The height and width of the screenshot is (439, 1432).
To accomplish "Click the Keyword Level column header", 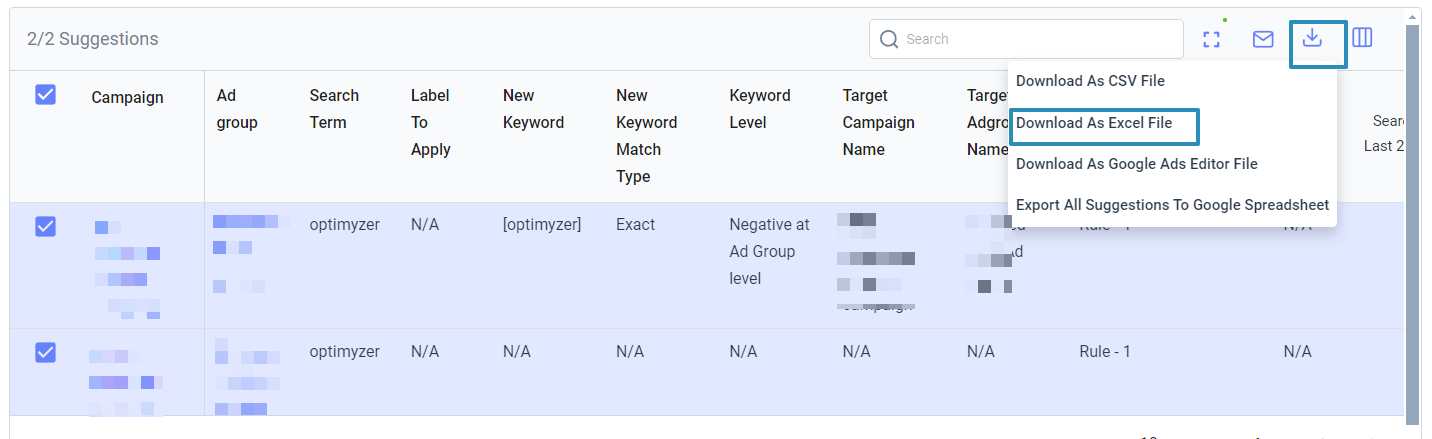I will [760, 109].
